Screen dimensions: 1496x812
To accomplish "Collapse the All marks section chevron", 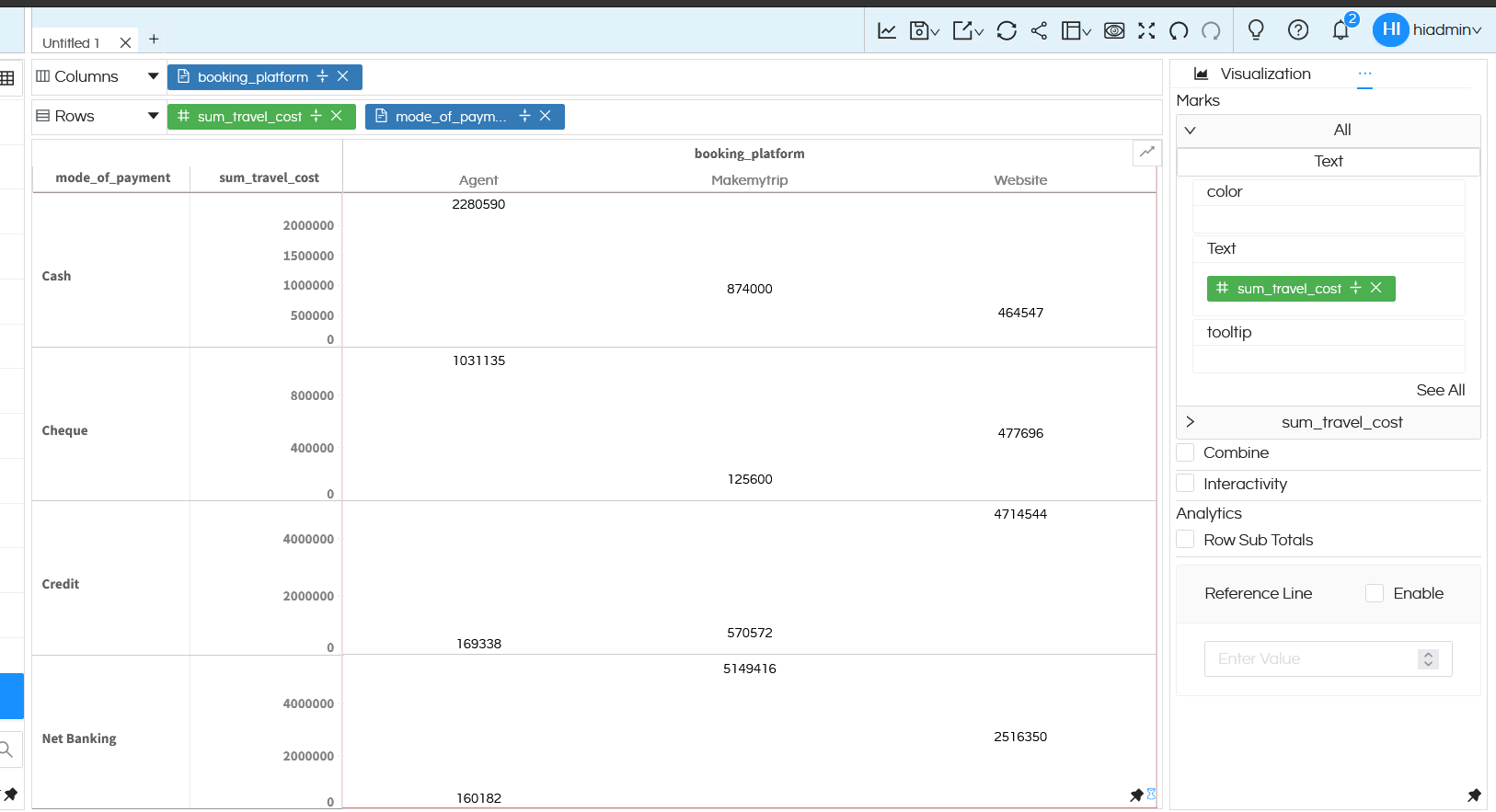I will point(1190,130).
